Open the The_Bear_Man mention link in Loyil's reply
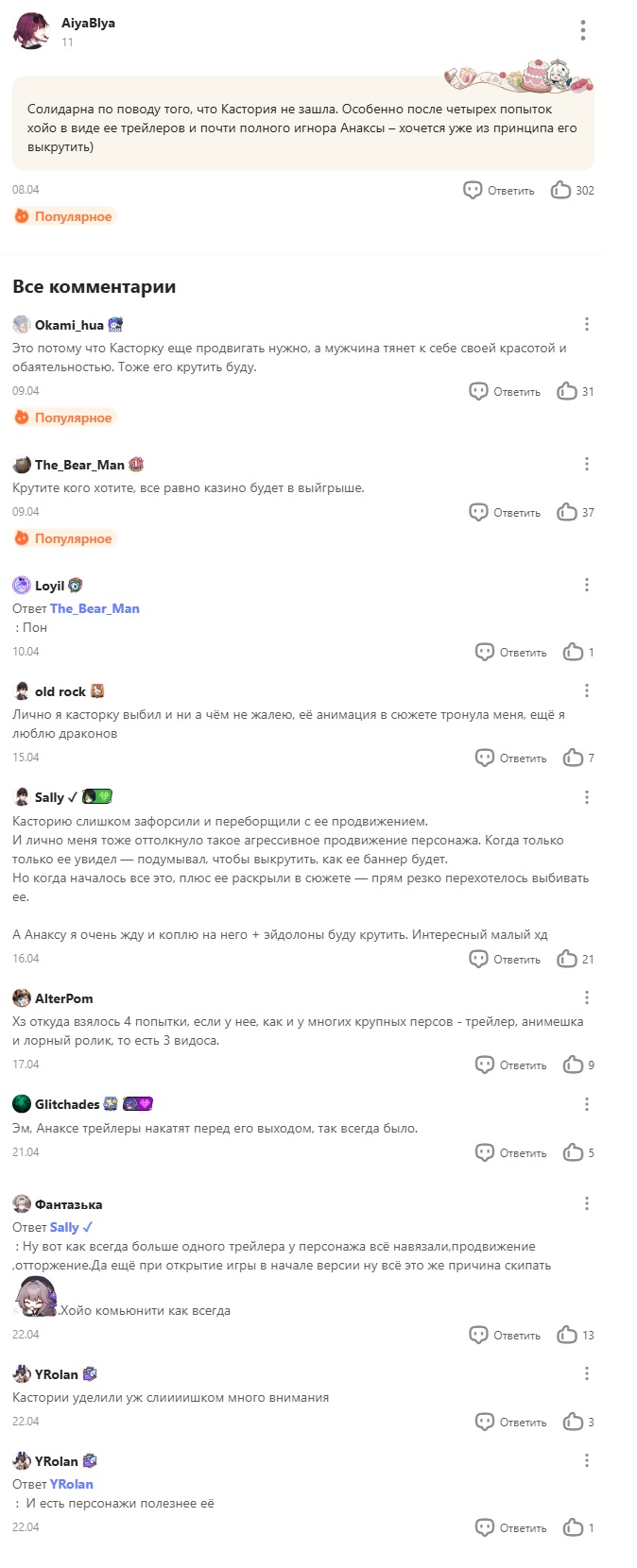The width and height of the screenshot is (637, 1568). point(95,608)
